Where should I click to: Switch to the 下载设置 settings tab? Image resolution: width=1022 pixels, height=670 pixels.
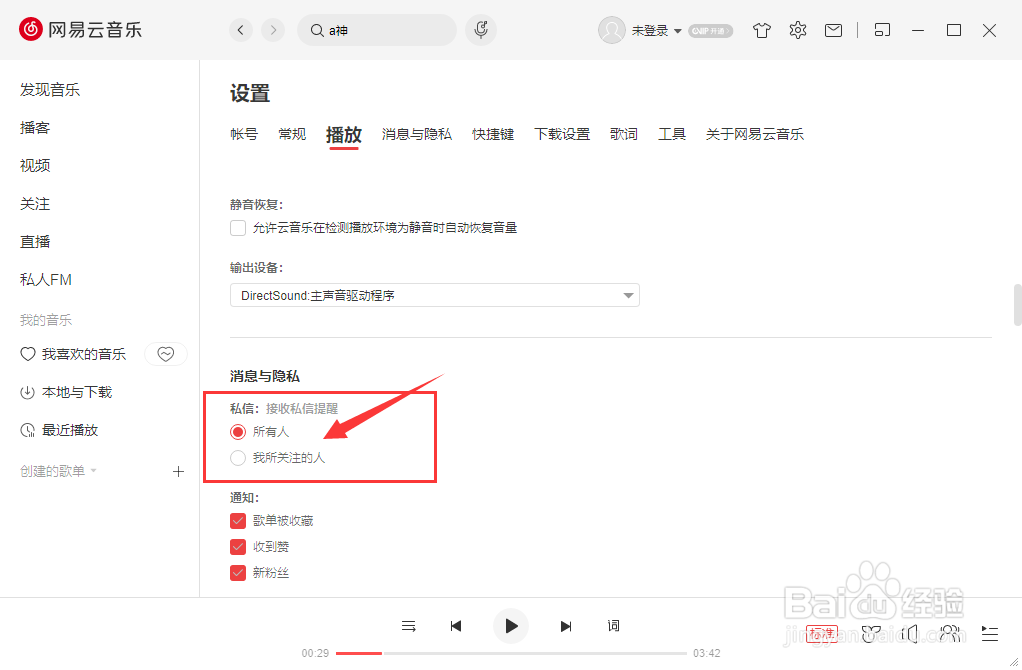coord(561,133)
